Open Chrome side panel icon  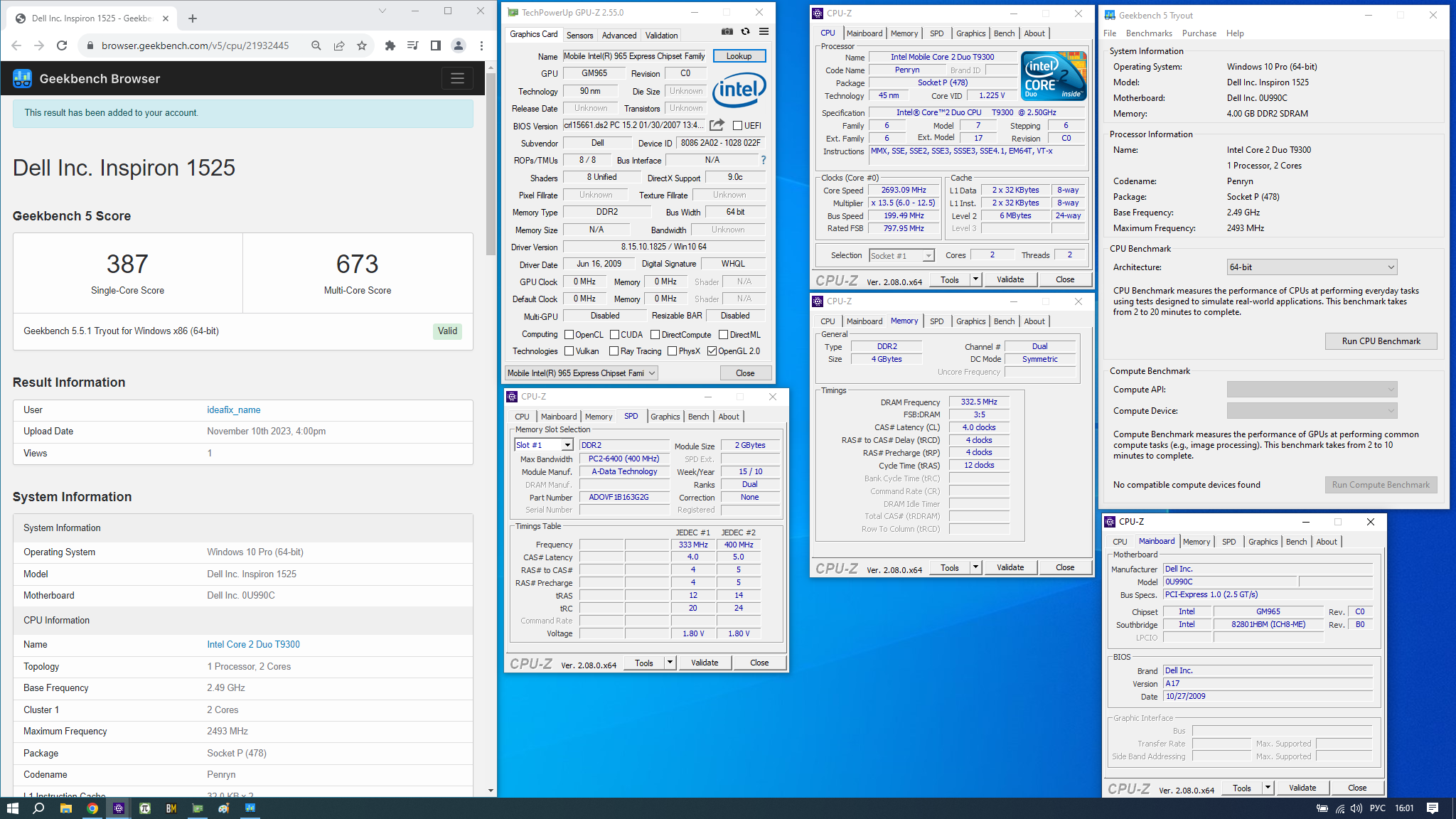[x=436, y=45]
